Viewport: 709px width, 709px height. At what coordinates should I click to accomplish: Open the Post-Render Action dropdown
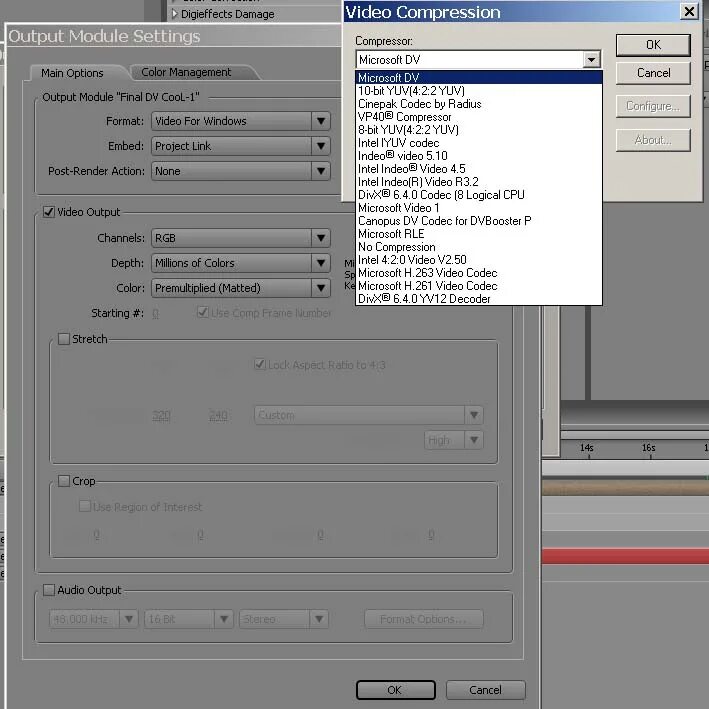[x=241, y=171]
